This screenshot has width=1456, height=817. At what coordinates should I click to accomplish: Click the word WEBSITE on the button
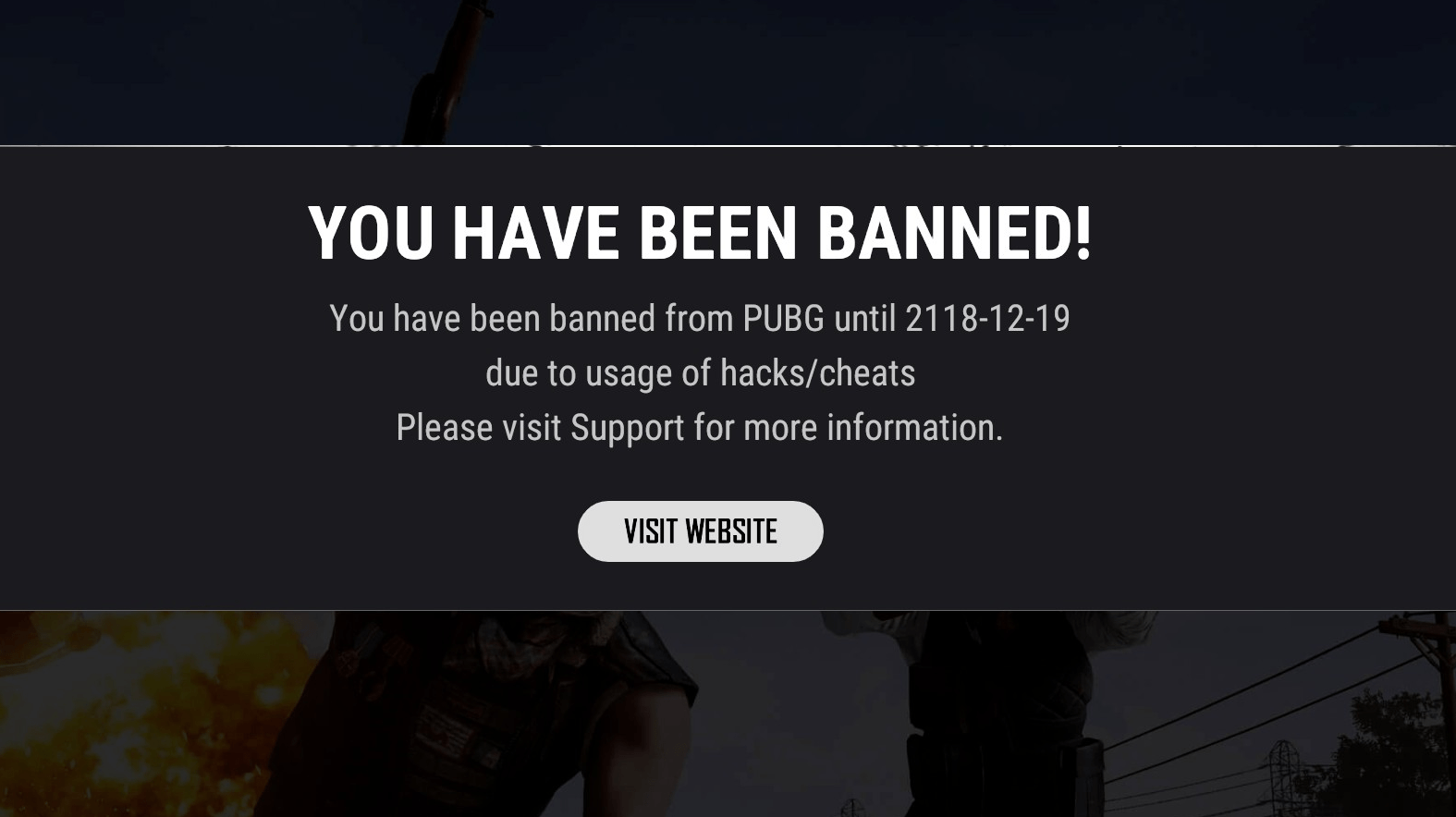730,531
